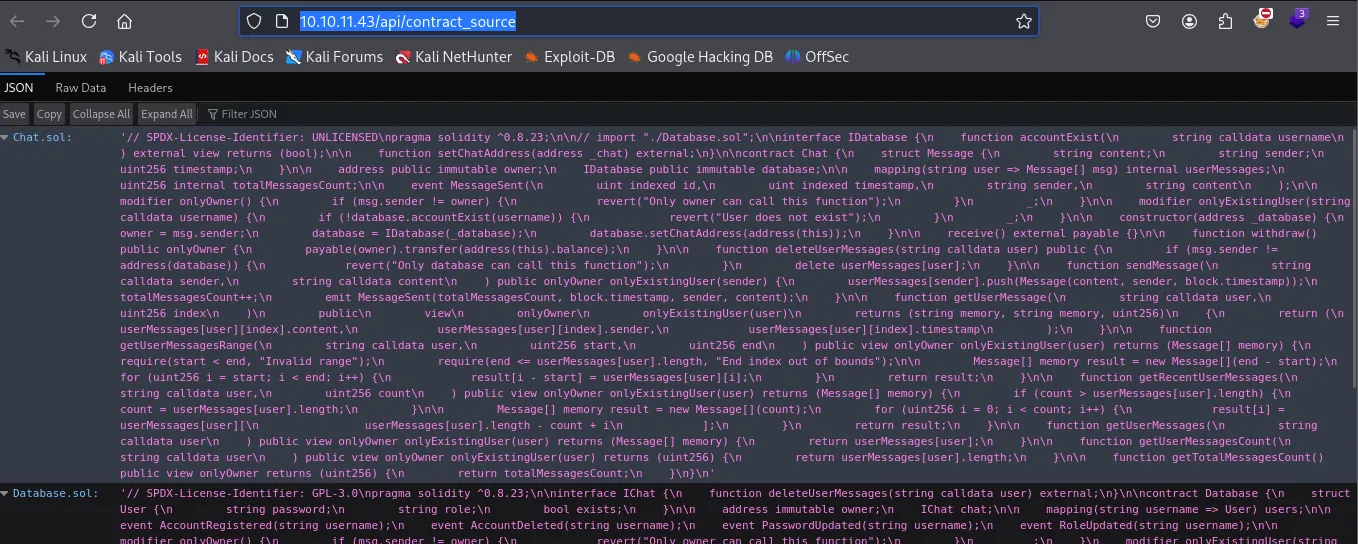Open the purple extension icon with badge
1358x544 pixels.
coord(1297,19)
